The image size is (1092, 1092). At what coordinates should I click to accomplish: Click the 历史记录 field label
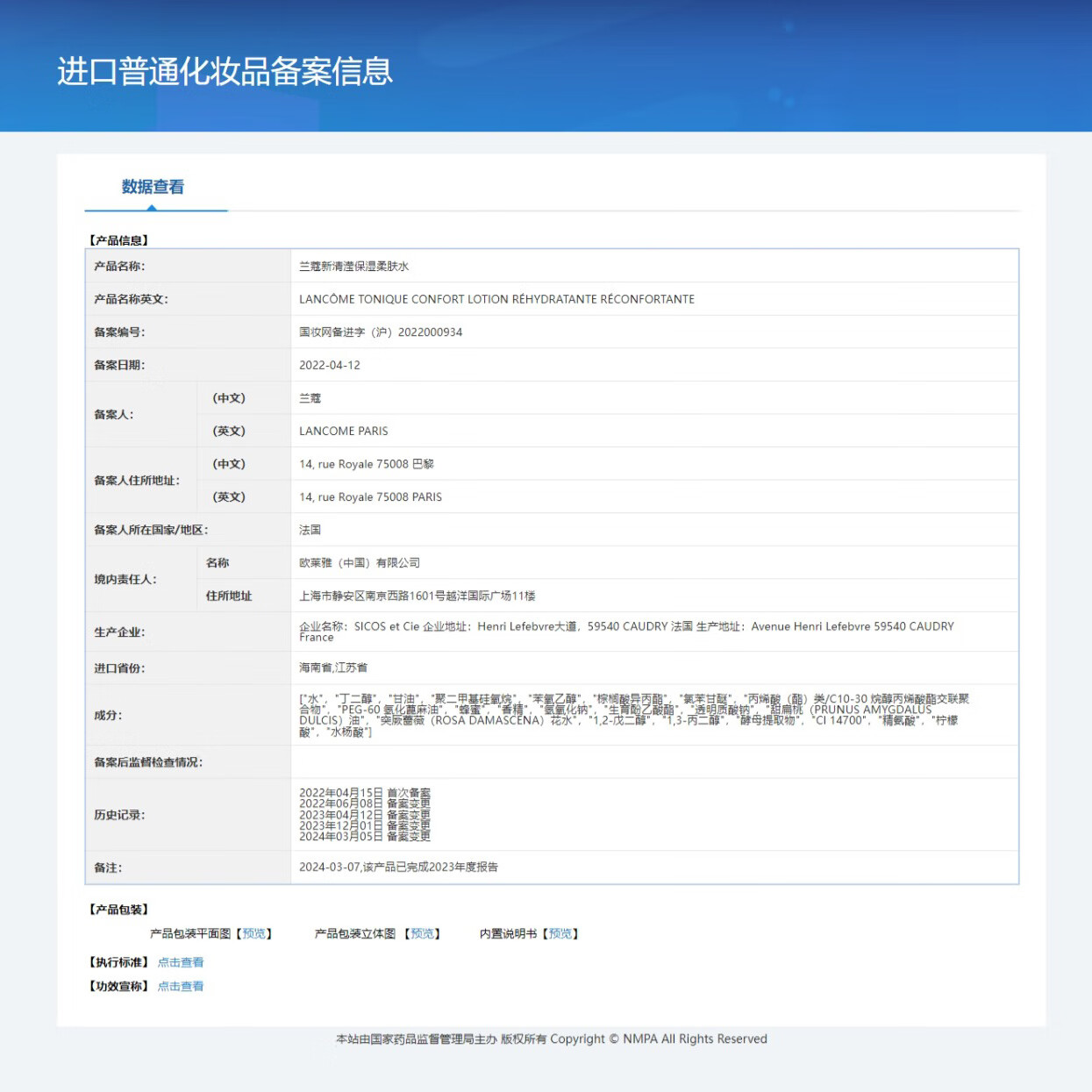coord(119,816)
